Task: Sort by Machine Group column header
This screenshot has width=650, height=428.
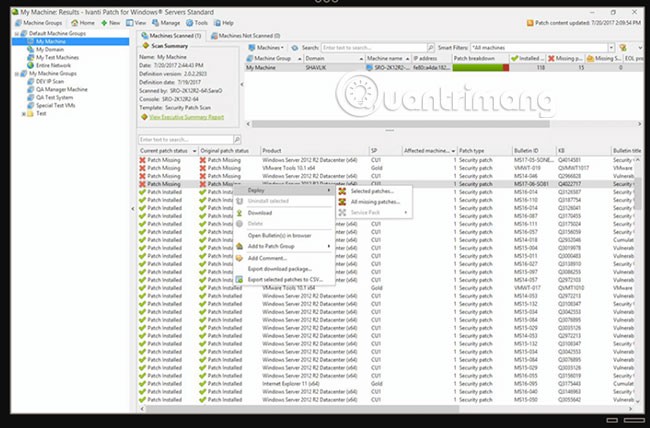Action: point(274,58)
